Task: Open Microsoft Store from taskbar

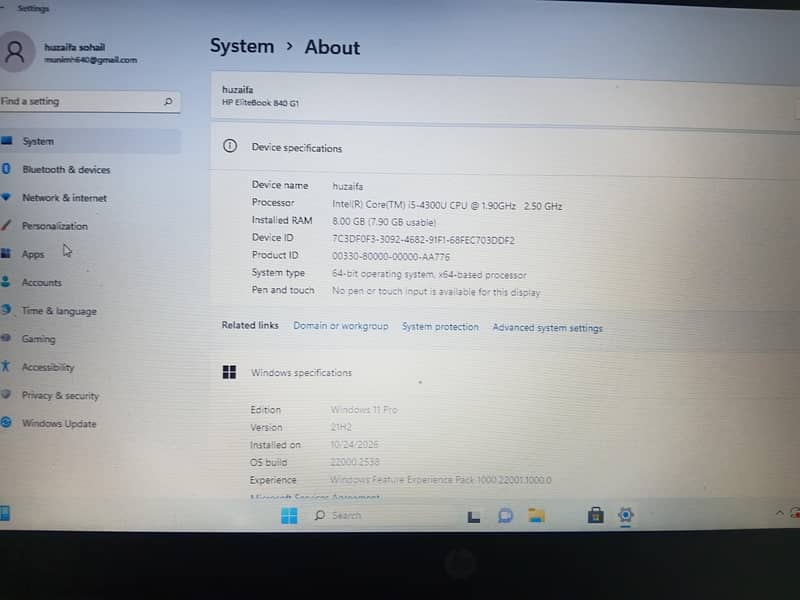Action: (595, 515)
